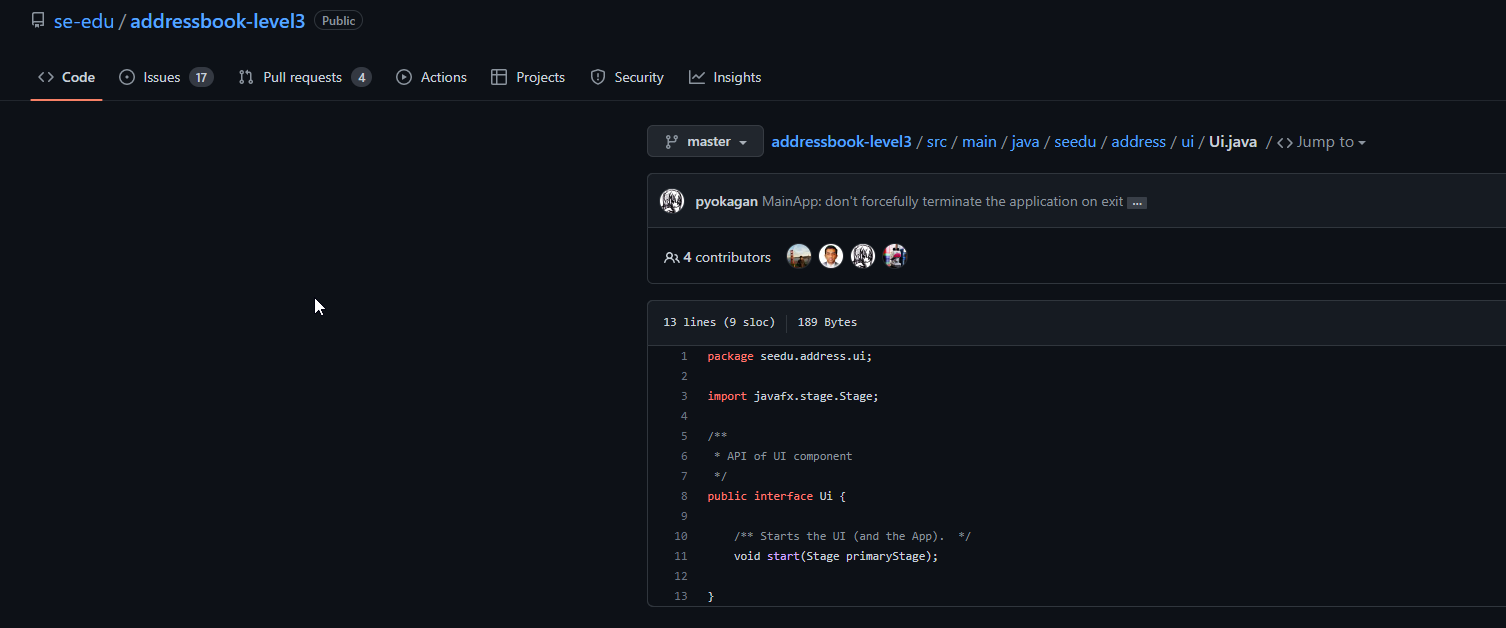Click the 'package seedu.address.ui;' code line
This screenshot has width=1506, height=628.
pyautogui.click(x=790, y=356)
